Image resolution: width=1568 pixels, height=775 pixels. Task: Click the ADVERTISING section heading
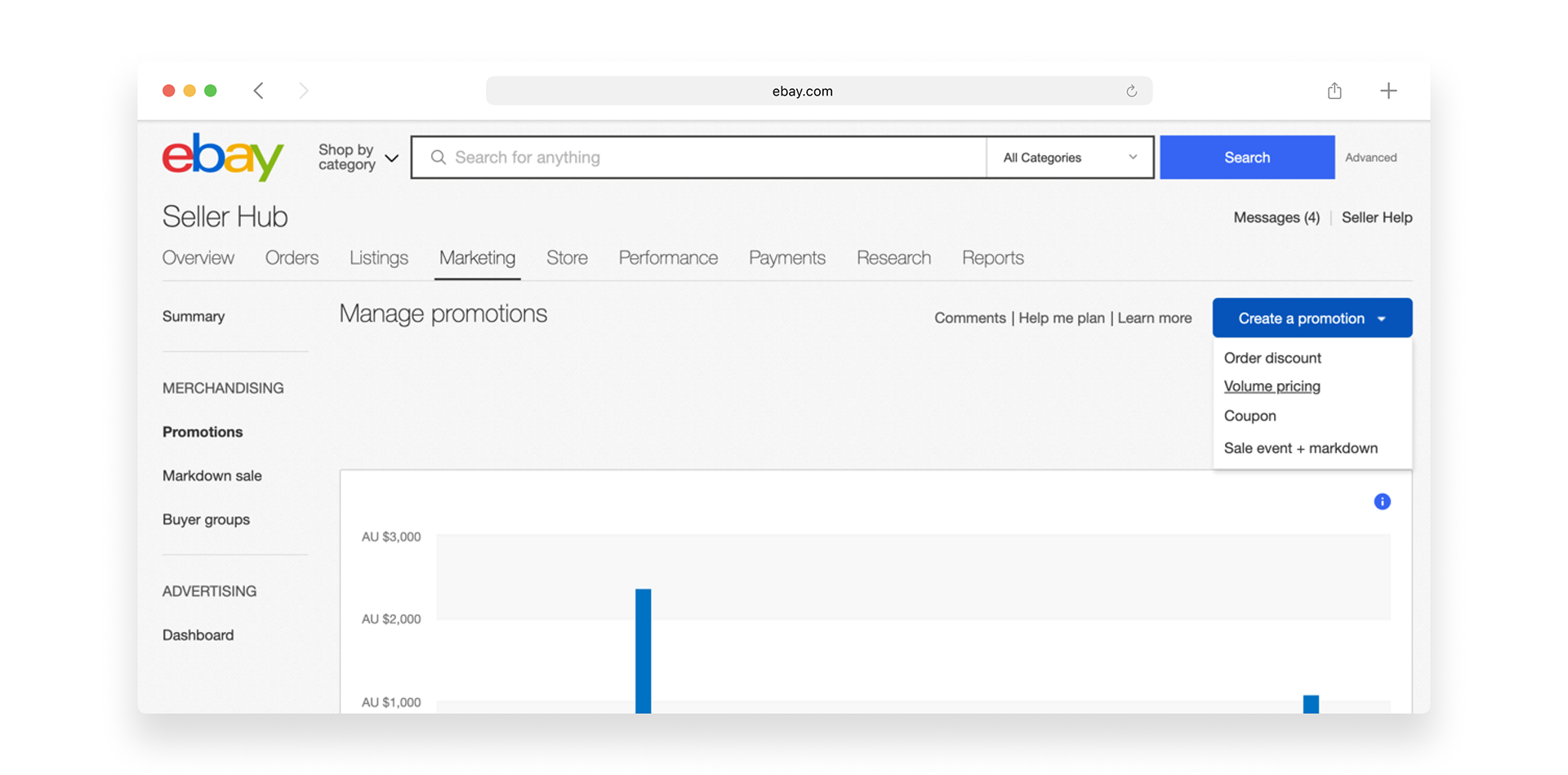[209, 590]
